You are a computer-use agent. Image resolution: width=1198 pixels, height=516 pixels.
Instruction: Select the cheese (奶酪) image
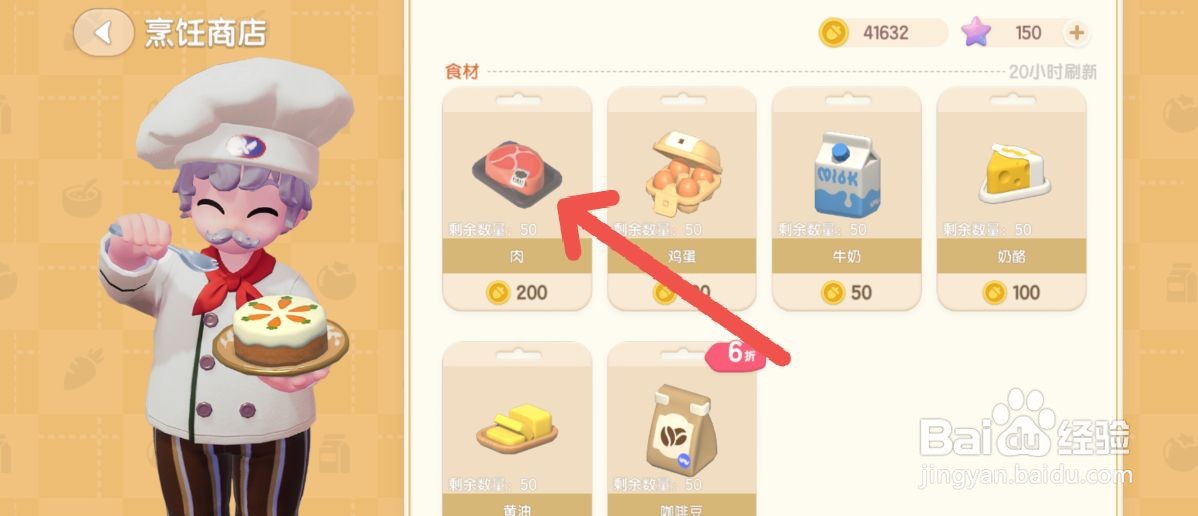click(x=1014, y=174)
